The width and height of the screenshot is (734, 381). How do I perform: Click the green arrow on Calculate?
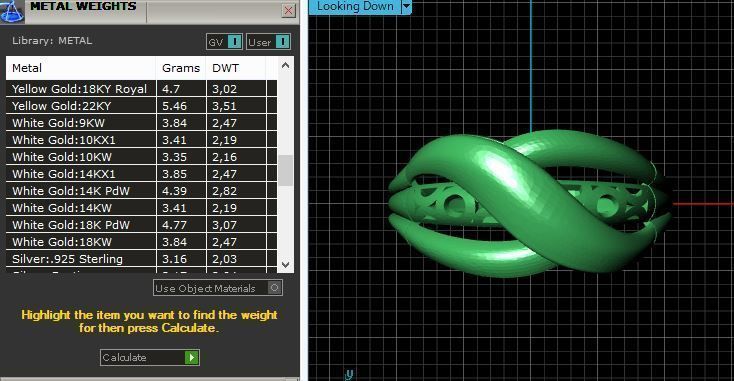[x=191, y=358]
